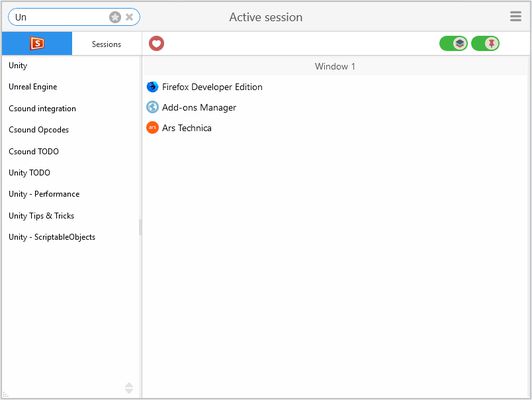Click the Firefox Developer Edition favicon
This screenshot has width=532, height=400.
[x=152, y=87]
